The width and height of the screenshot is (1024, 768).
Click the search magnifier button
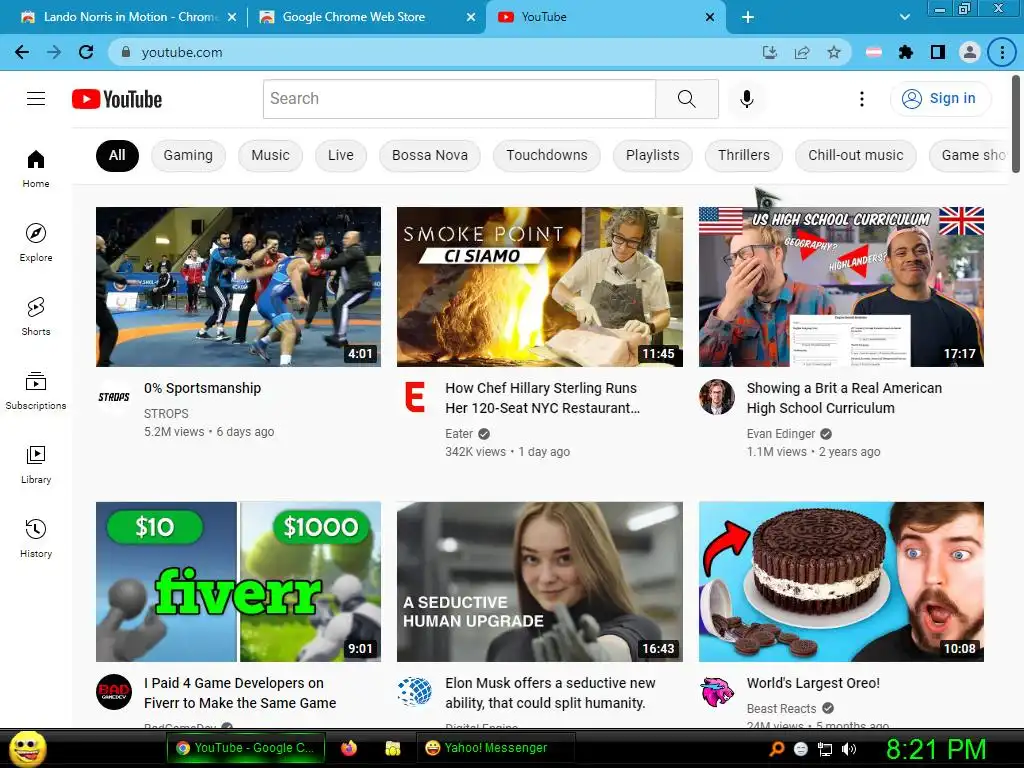click(686, 99)
